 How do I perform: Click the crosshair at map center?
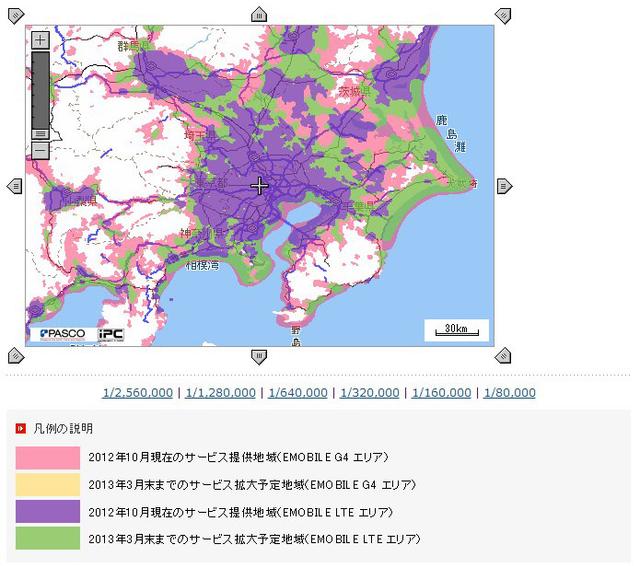260,186
